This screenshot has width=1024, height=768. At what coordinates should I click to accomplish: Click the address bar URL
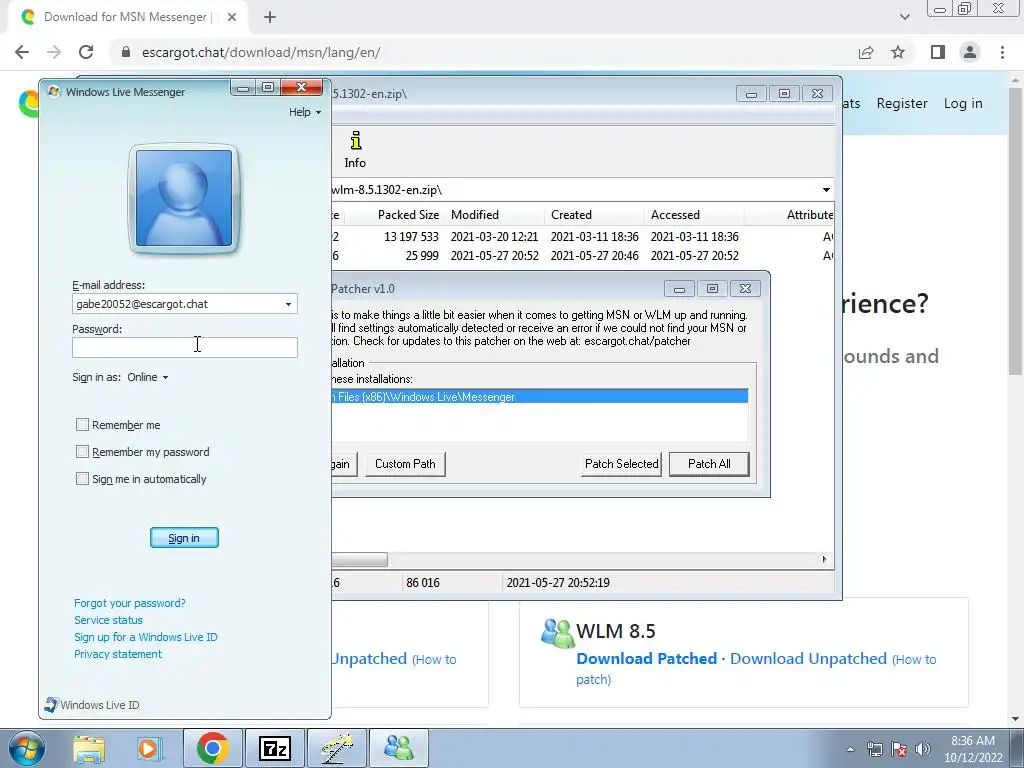(261, 52)
